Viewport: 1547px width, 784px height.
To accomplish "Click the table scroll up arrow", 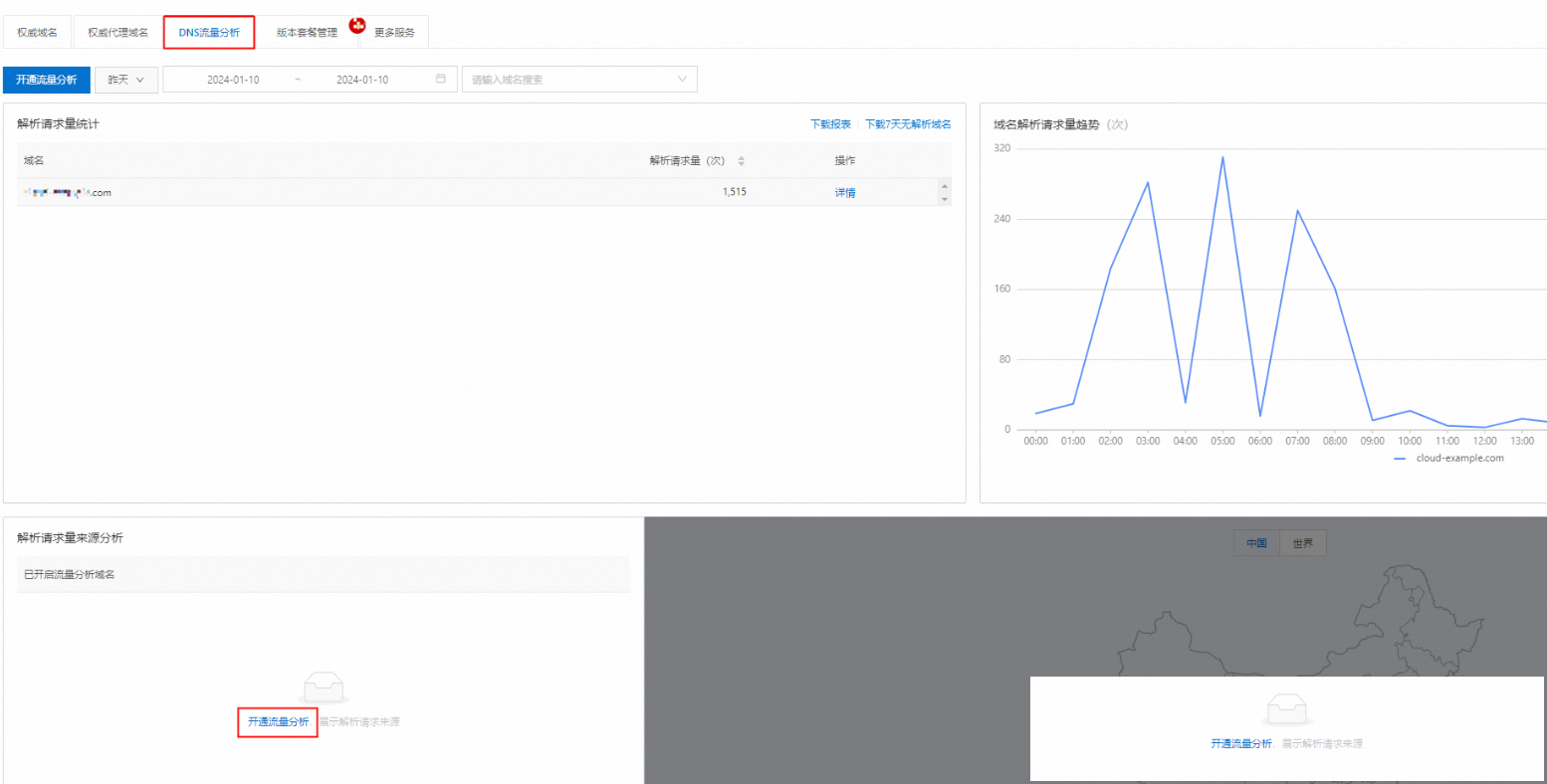I will click(945, 186).
